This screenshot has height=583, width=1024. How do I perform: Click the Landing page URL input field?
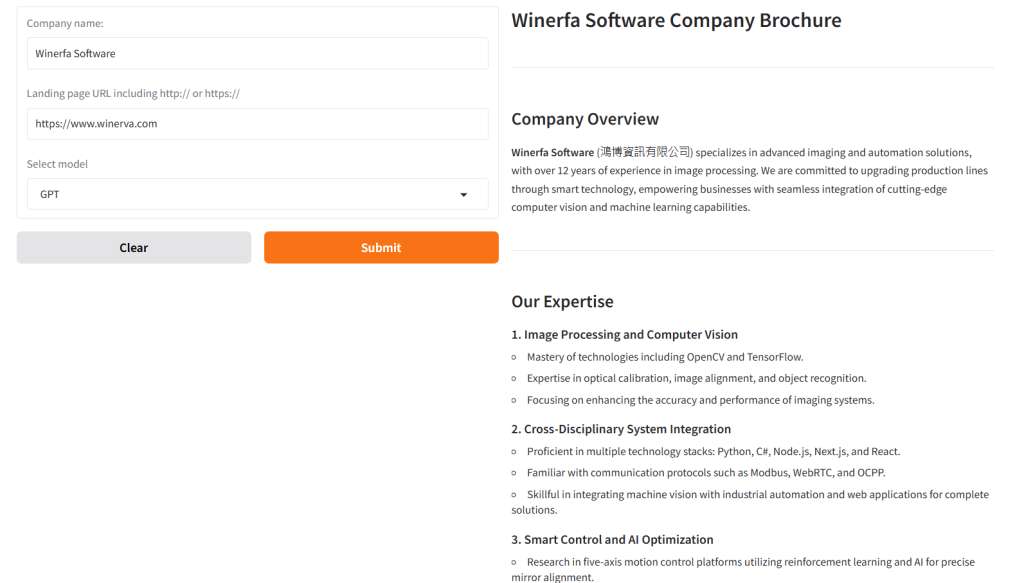257,124
